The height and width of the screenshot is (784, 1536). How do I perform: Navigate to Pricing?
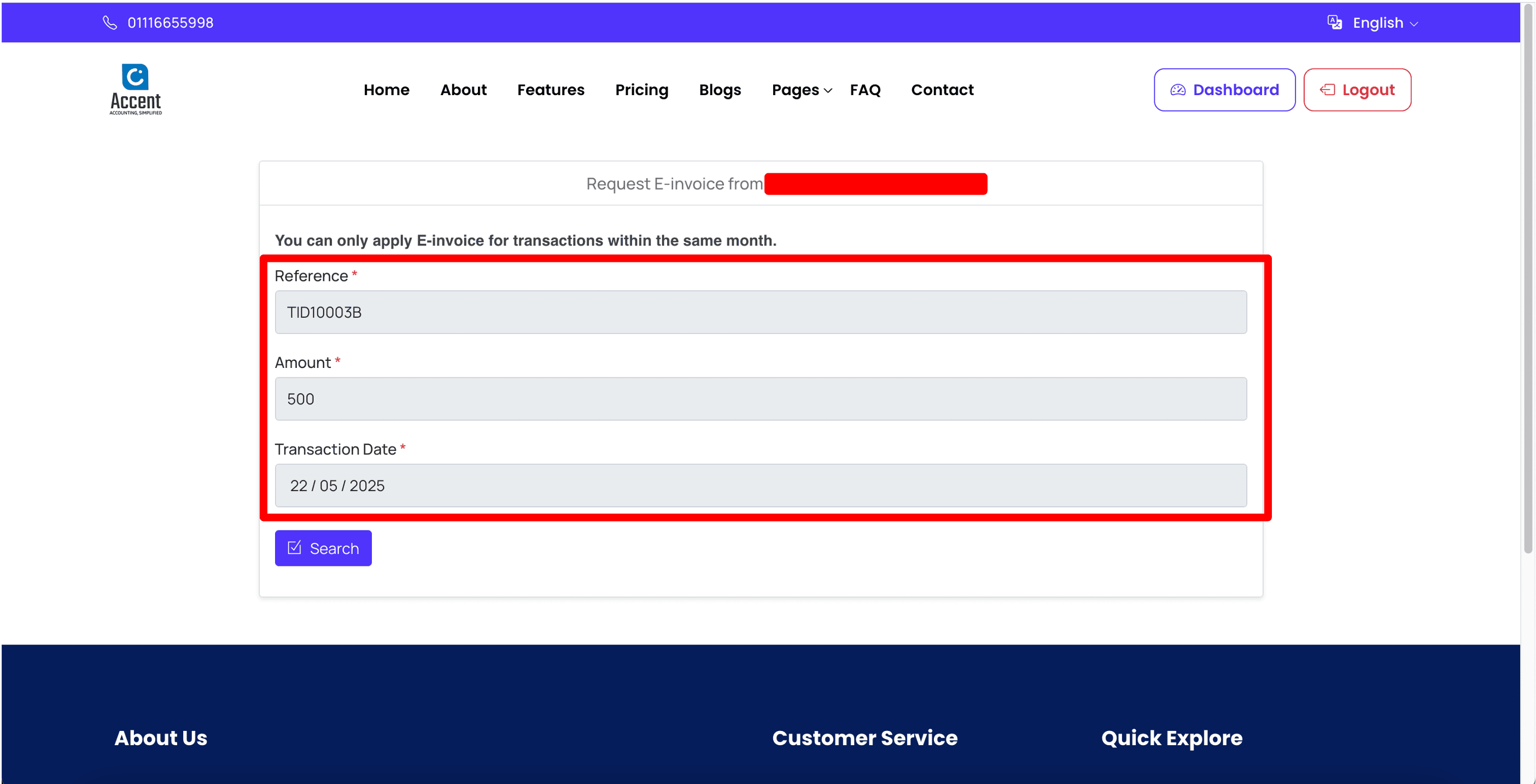click(x=641, y=90)
